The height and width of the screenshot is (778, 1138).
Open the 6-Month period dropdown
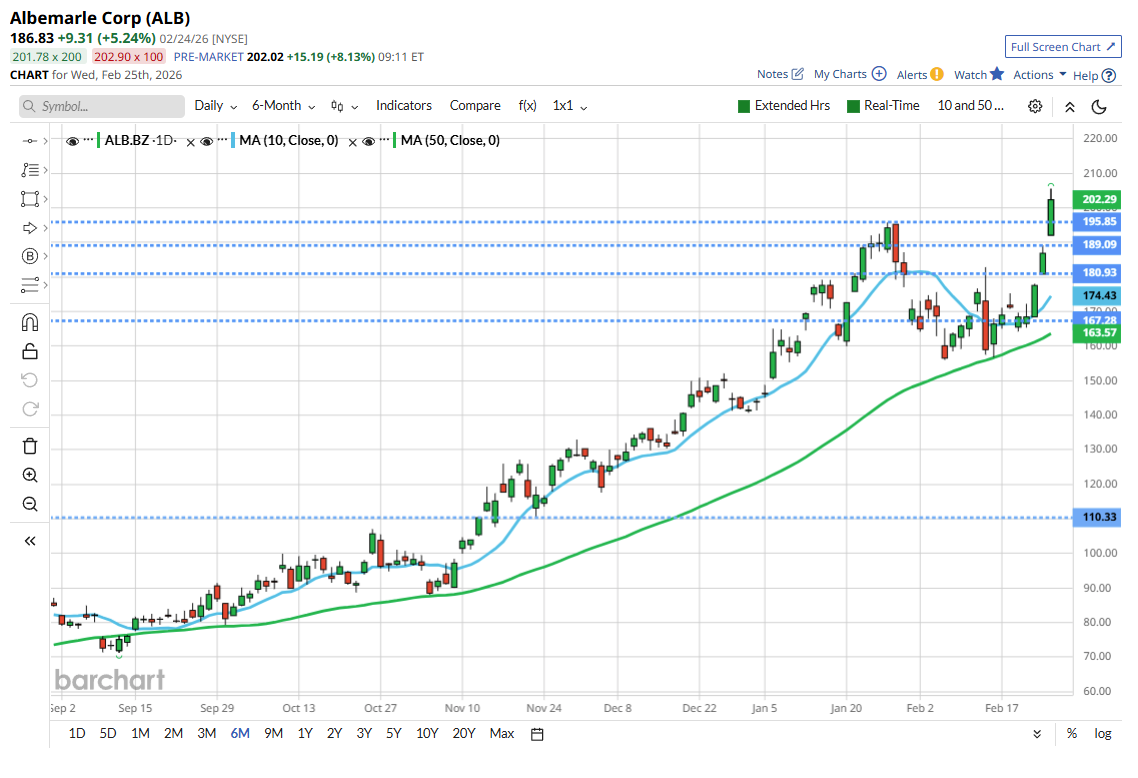(x=284, y=106)
